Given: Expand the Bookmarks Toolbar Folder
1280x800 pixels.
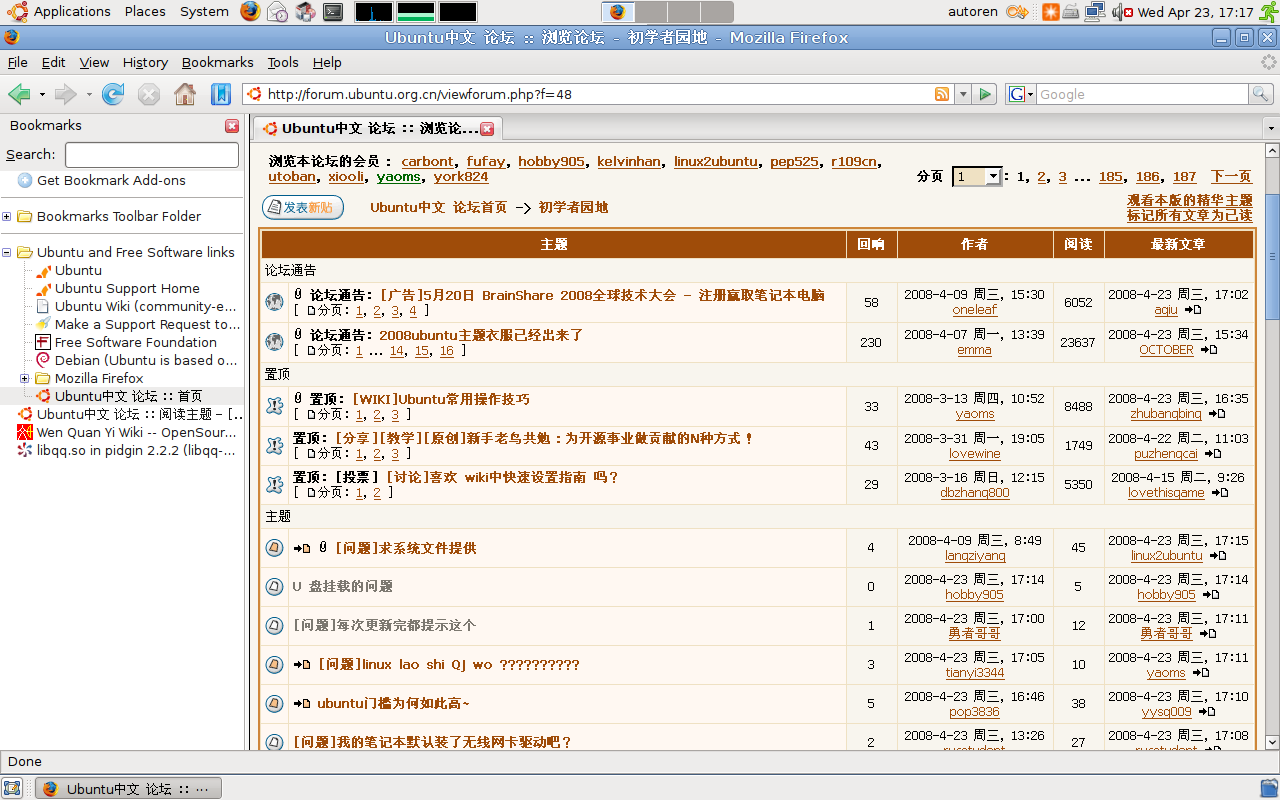Looking at the screenshot, I should point(7,216).
